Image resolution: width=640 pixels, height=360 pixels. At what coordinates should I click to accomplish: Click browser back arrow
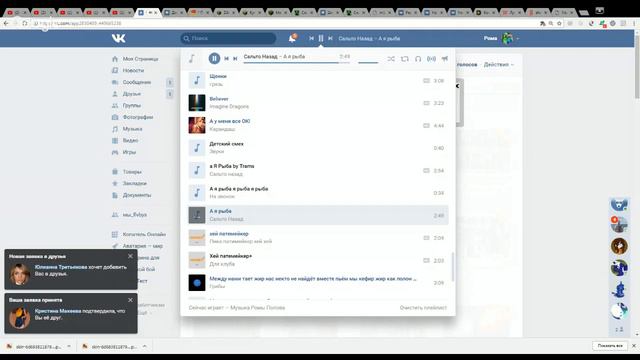[x=6, y=24]
